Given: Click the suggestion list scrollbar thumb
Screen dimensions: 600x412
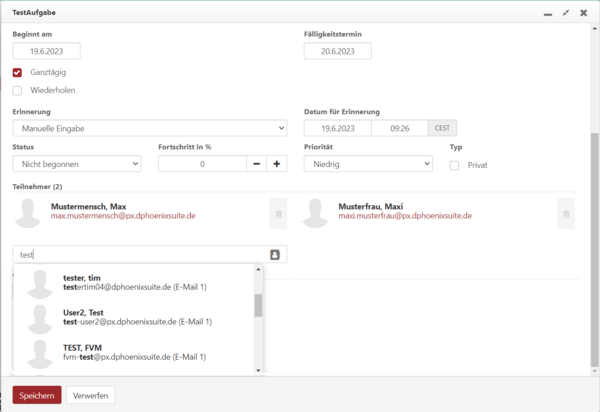Looking at the screenshot, I should pos(258,305).
